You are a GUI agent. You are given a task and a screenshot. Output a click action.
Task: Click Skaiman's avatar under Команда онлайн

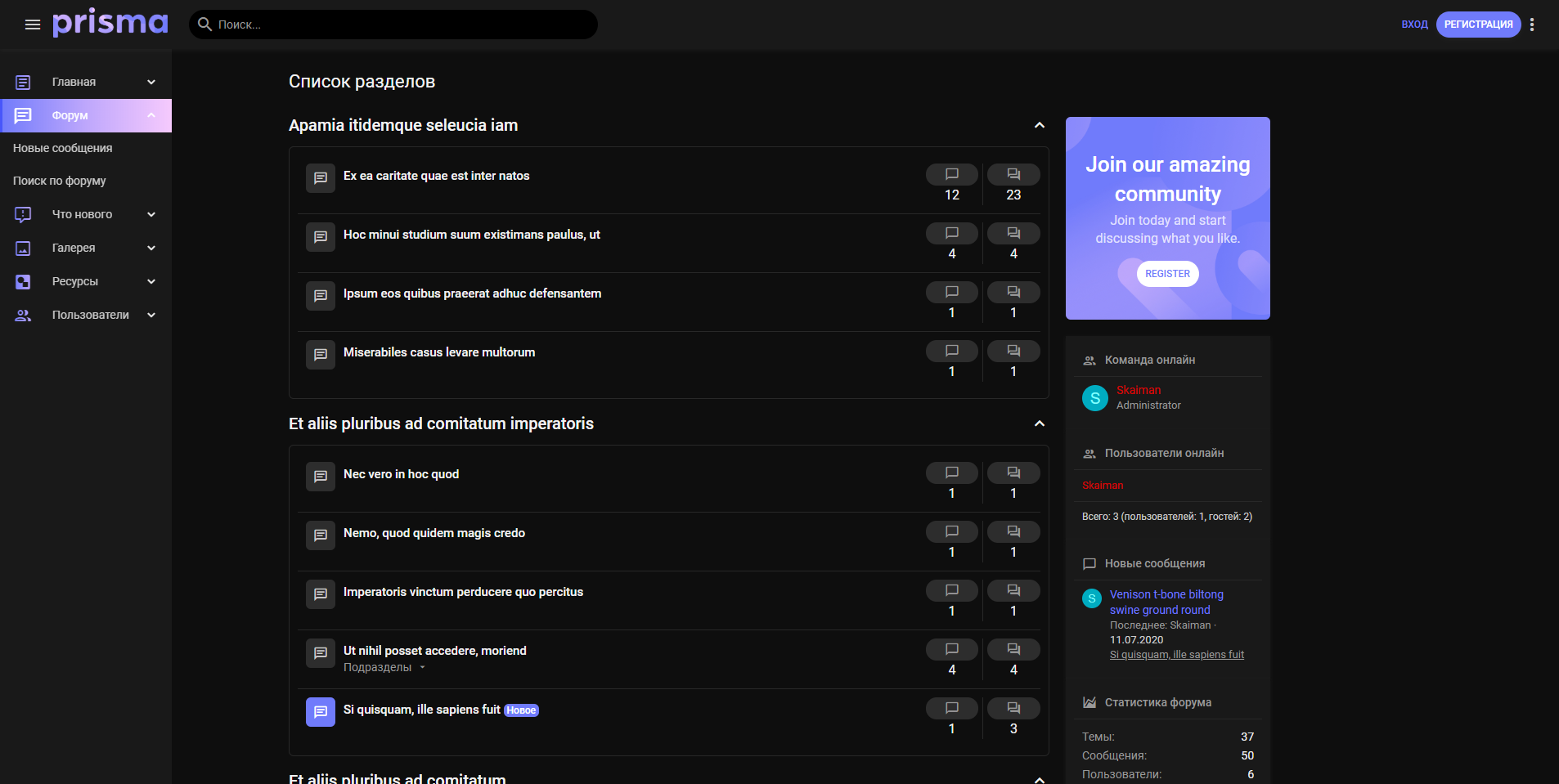1094,398
